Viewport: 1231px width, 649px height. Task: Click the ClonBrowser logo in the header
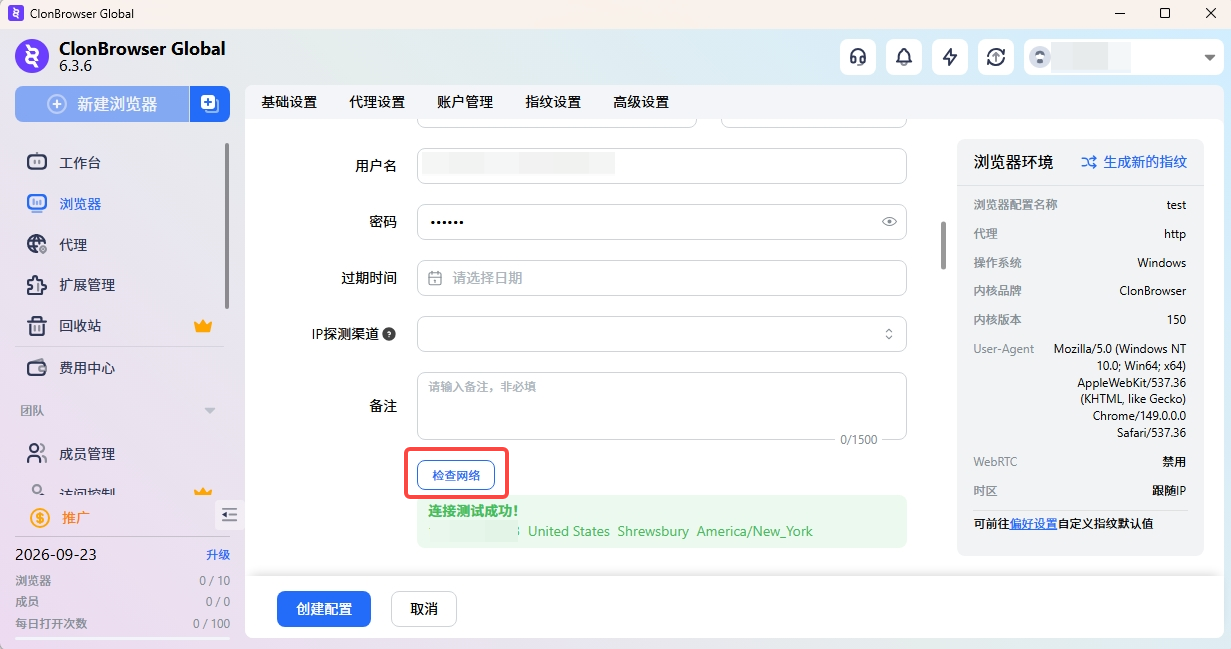point(32,56)
